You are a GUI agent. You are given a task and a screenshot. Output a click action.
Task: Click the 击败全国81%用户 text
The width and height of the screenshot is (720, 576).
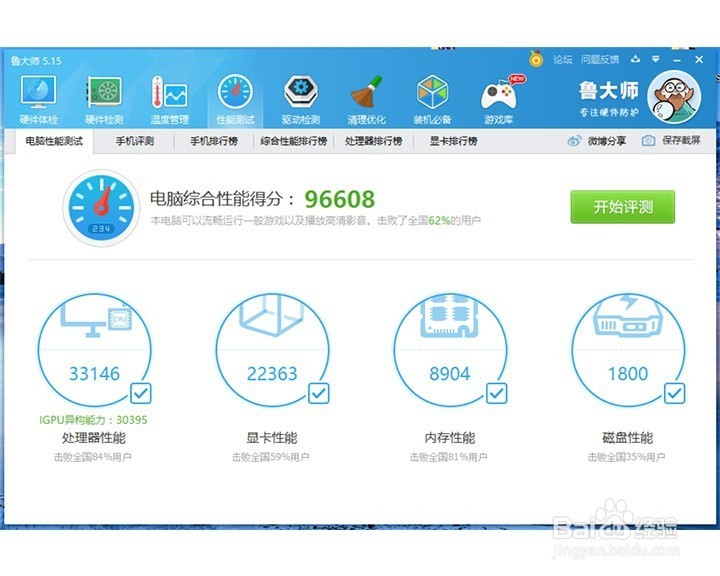(x=449, y=457)
